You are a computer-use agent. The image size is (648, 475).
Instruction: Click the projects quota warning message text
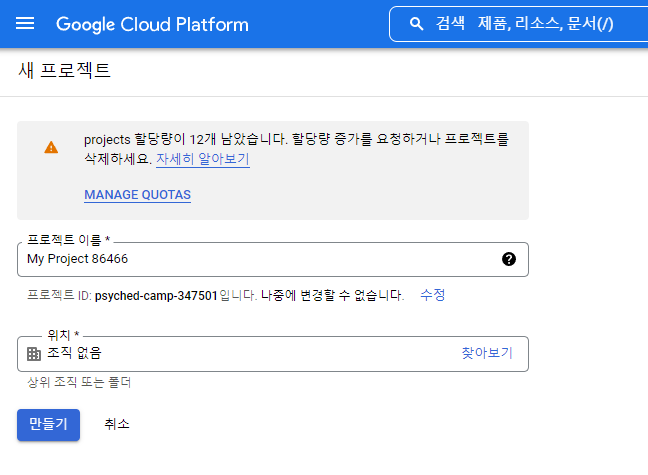click(296, 148)
